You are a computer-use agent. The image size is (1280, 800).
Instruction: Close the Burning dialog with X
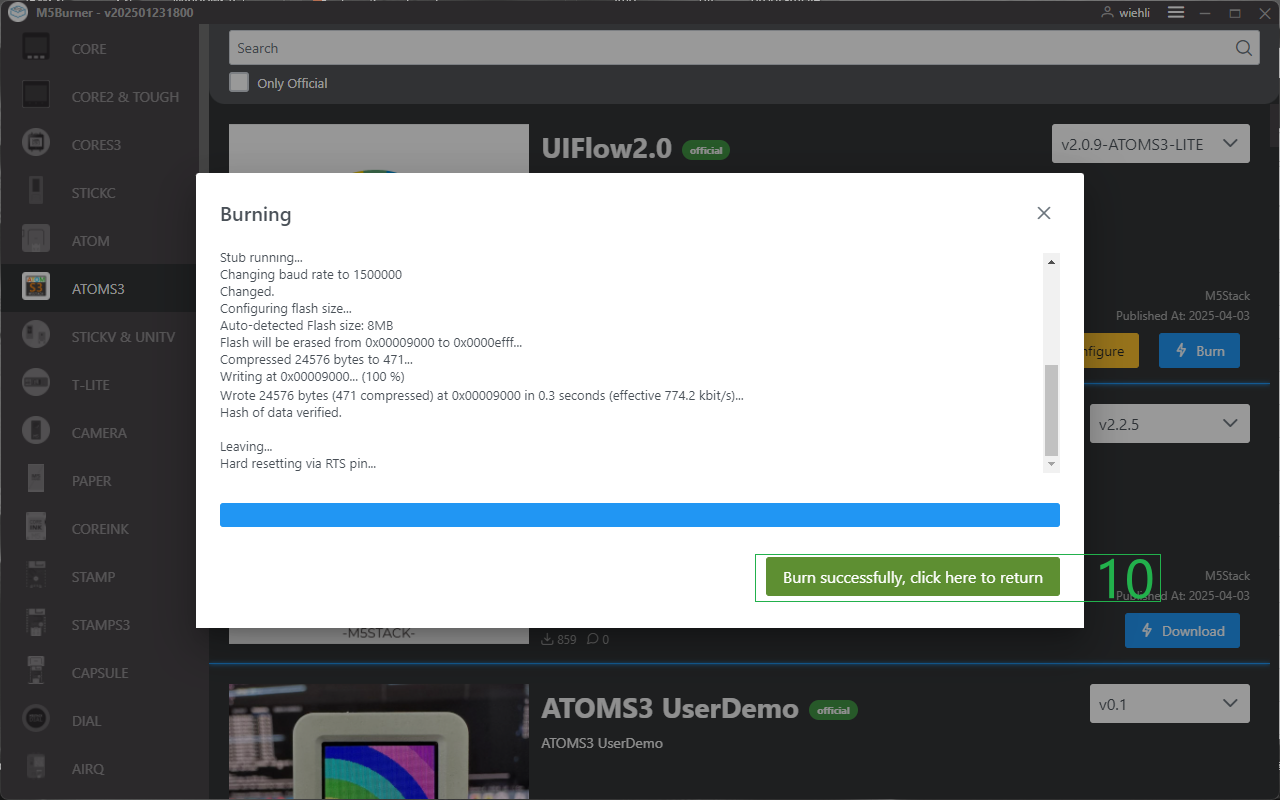coord(1043,213)
